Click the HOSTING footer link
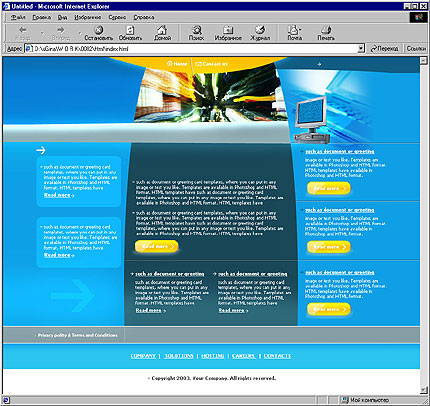The width and height of the screenshot is (430, 406). 213,356
